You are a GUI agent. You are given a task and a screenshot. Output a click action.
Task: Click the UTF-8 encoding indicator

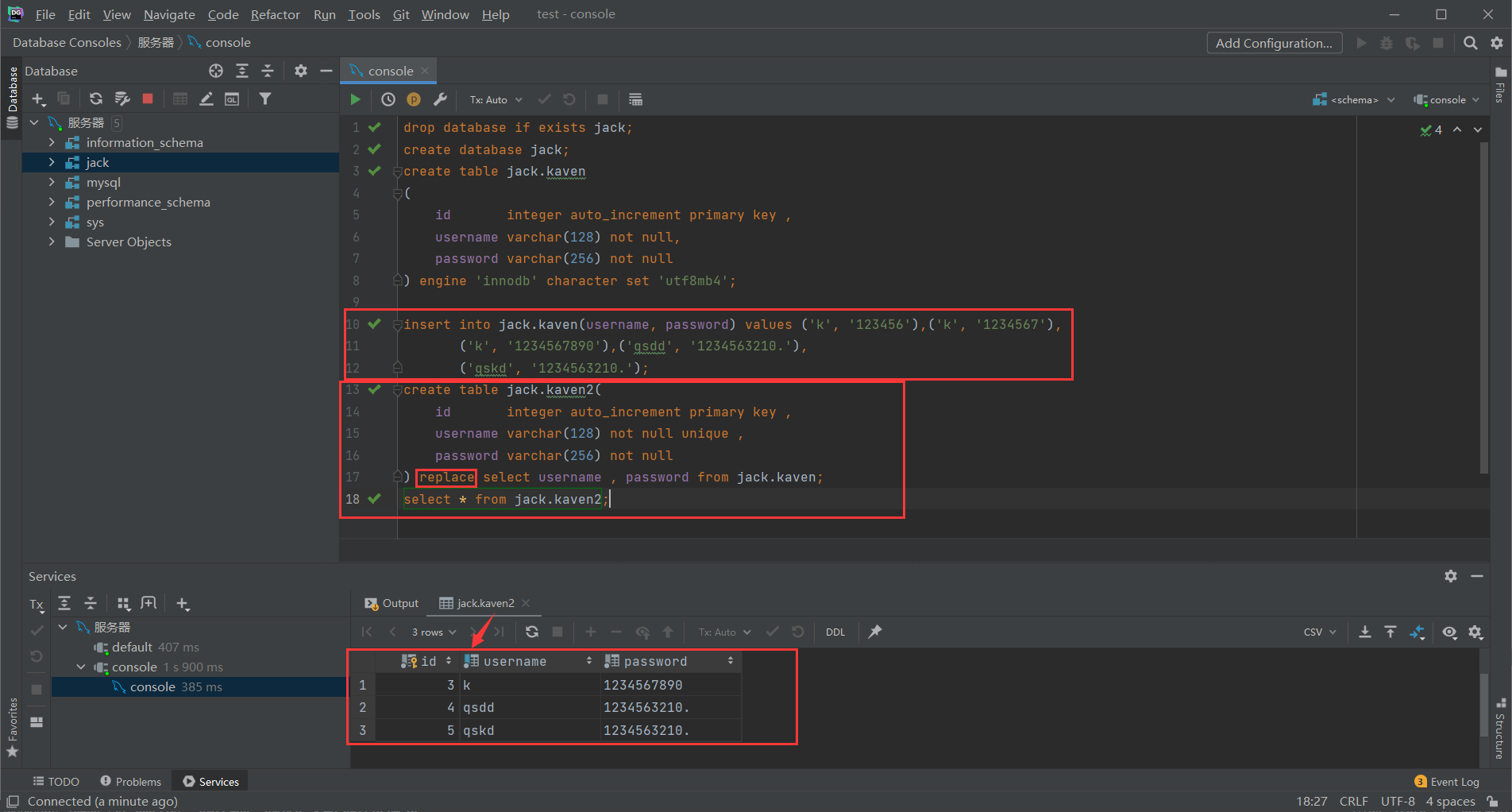1398,801
